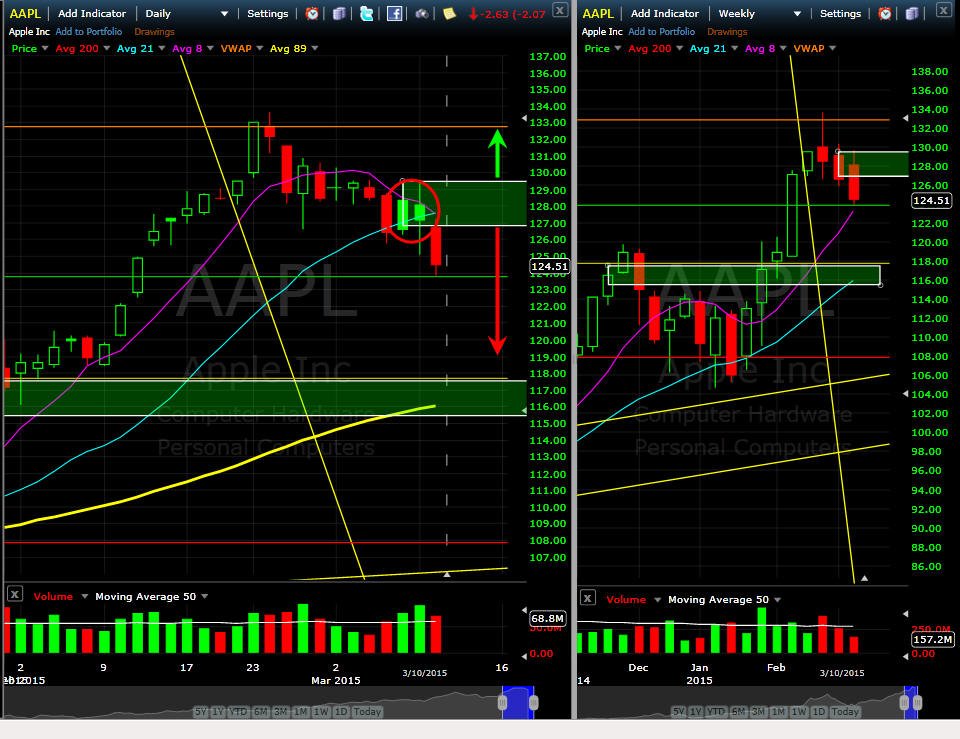The image size is (960, 739).
Task: Expand the Daily timeframe dropdown
Action: pyautogui.click(x=224, y=13)
